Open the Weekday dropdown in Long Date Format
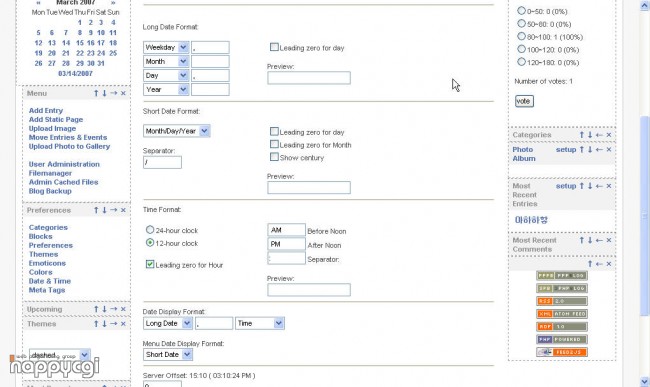 coord(166,47)
